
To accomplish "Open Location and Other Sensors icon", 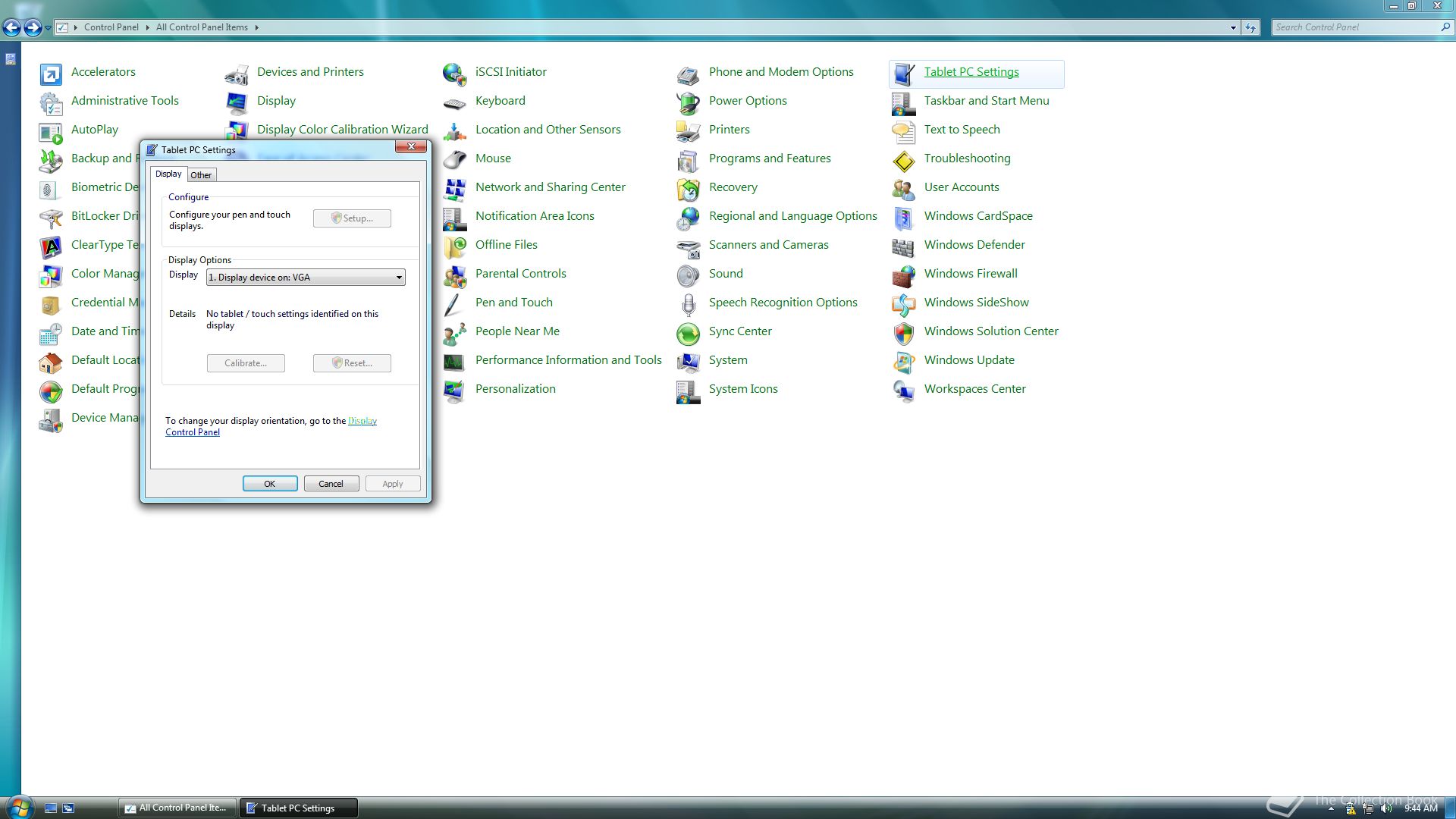I will tap(455, 131).
